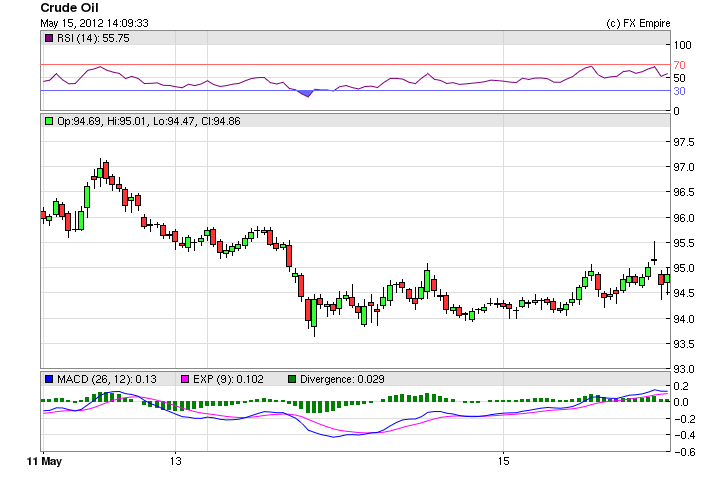
Task: Click the 'RSI (14): 55.75' label
Action: 93,38
